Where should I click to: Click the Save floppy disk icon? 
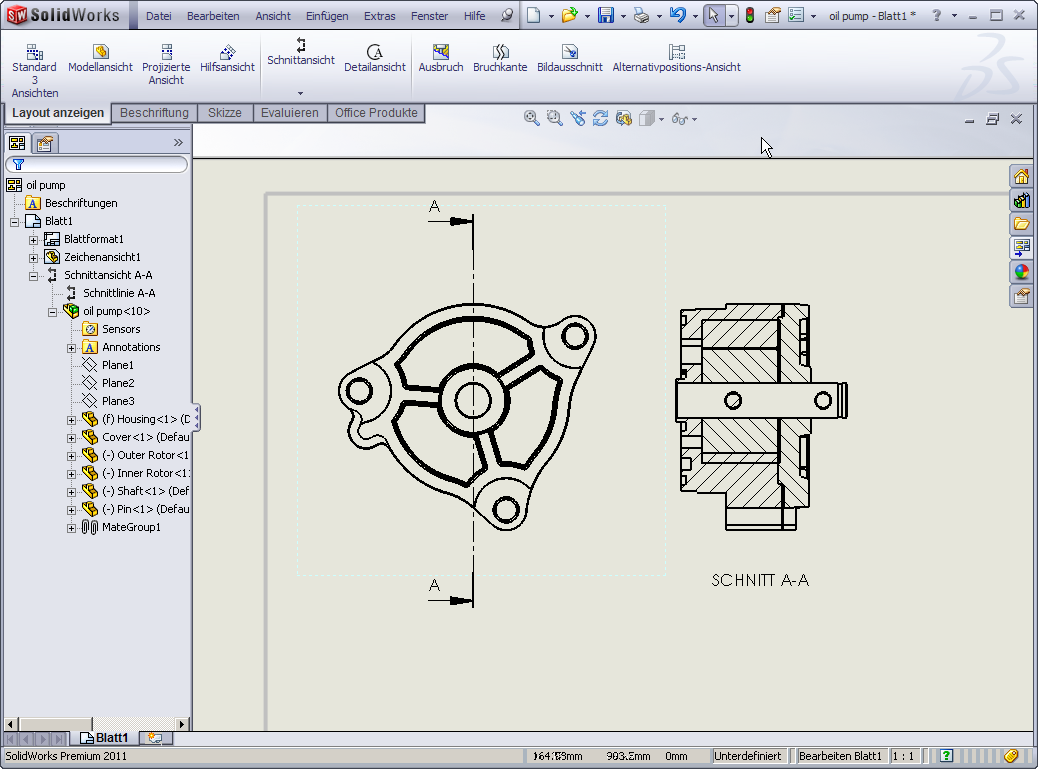point(605,15)
